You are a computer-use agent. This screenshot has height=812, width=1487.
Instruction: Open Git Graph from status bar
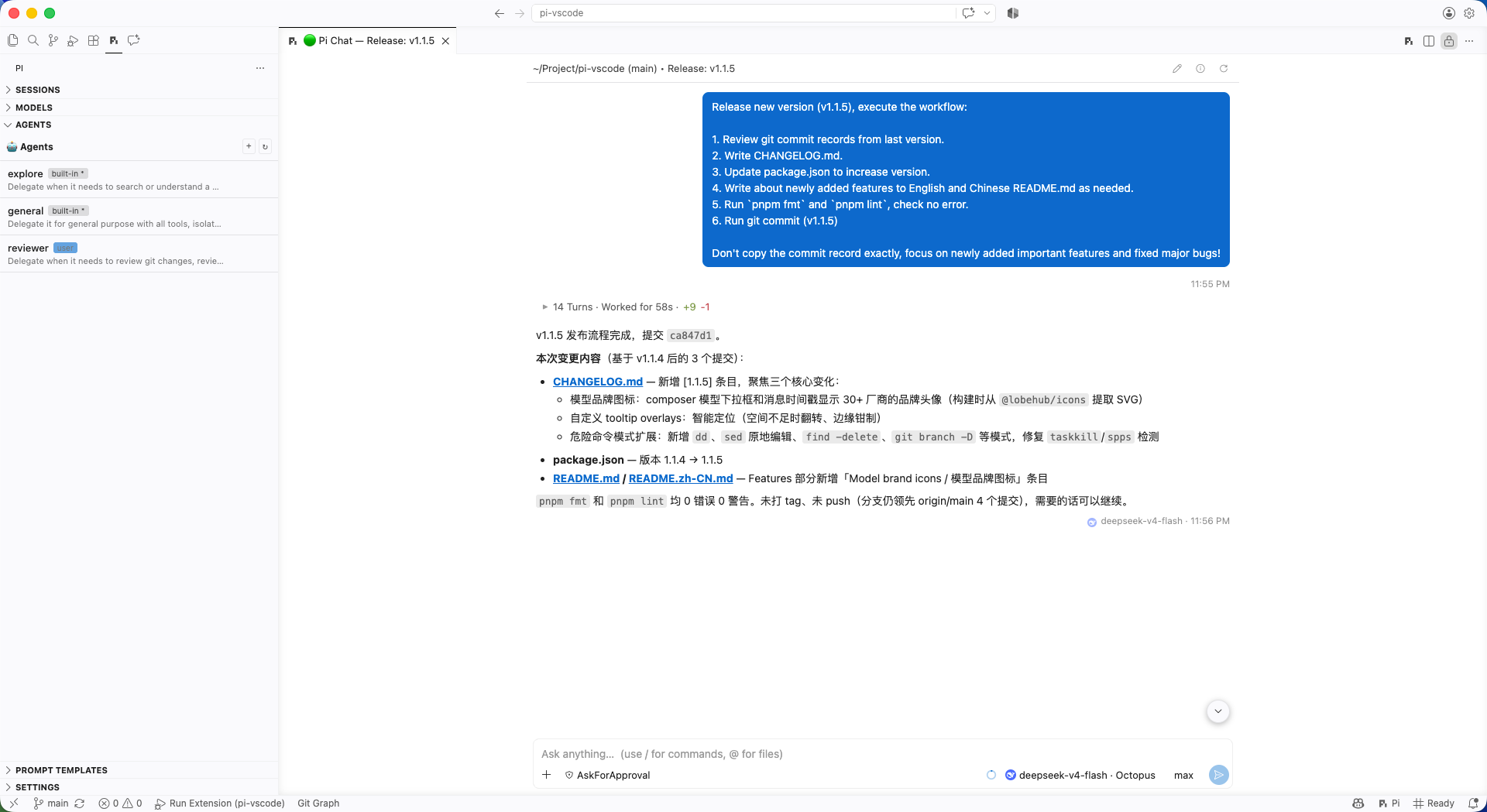(318, 803)
